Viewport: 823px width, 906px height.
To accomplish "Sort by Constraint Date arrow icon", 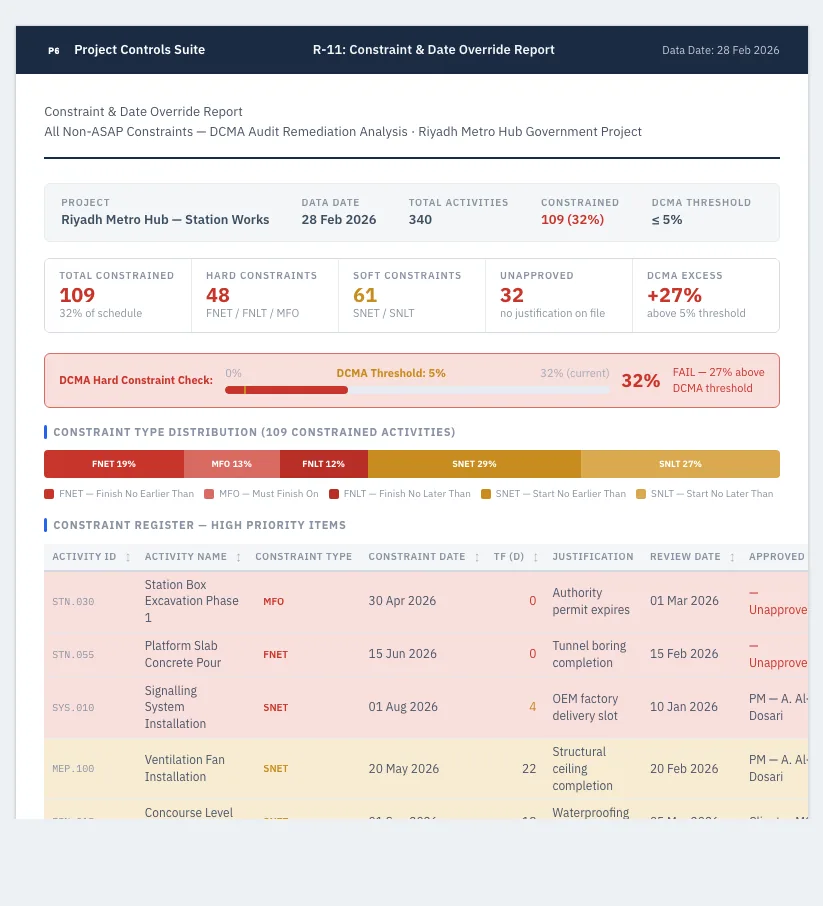I will click(x=477, y=557).
